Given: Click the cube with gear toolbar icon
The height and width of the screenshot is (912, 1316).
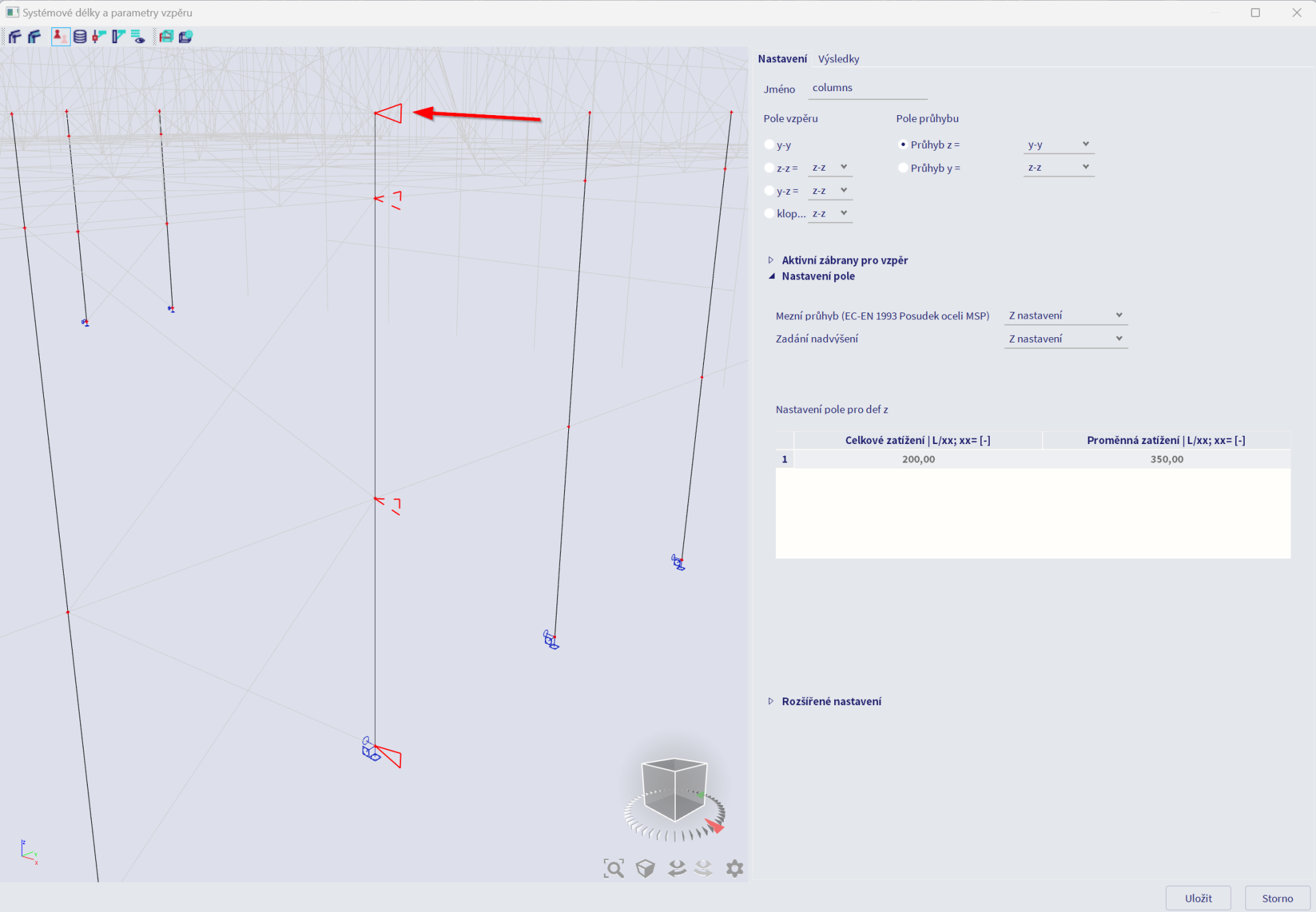Looking at the screenshot, I should [185, 36].
